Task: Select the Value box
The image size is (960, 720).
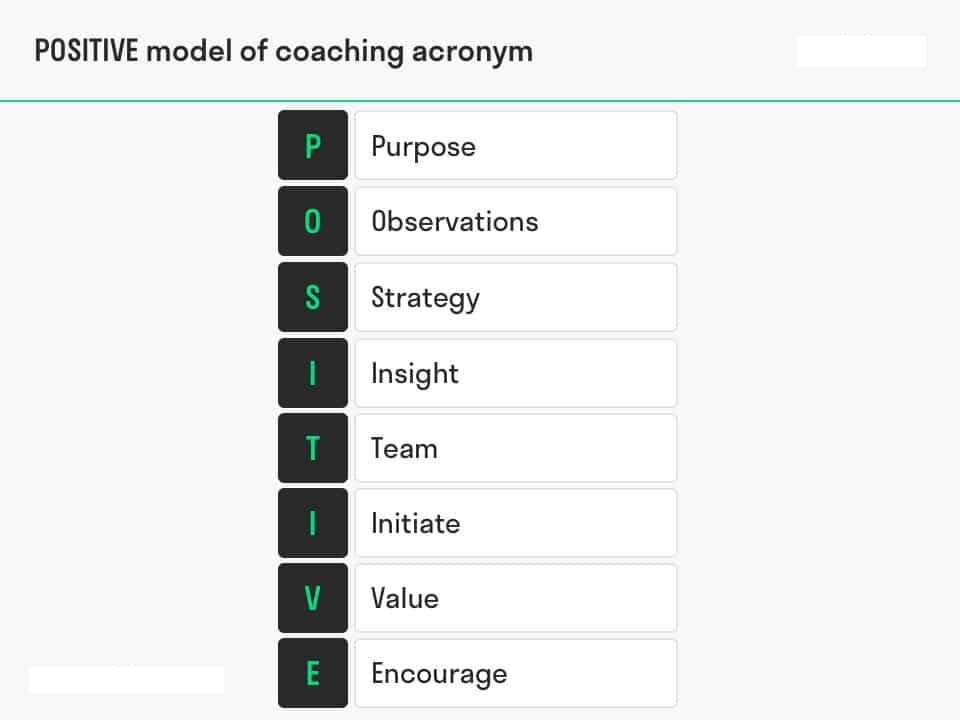Action: click(516, 598)
